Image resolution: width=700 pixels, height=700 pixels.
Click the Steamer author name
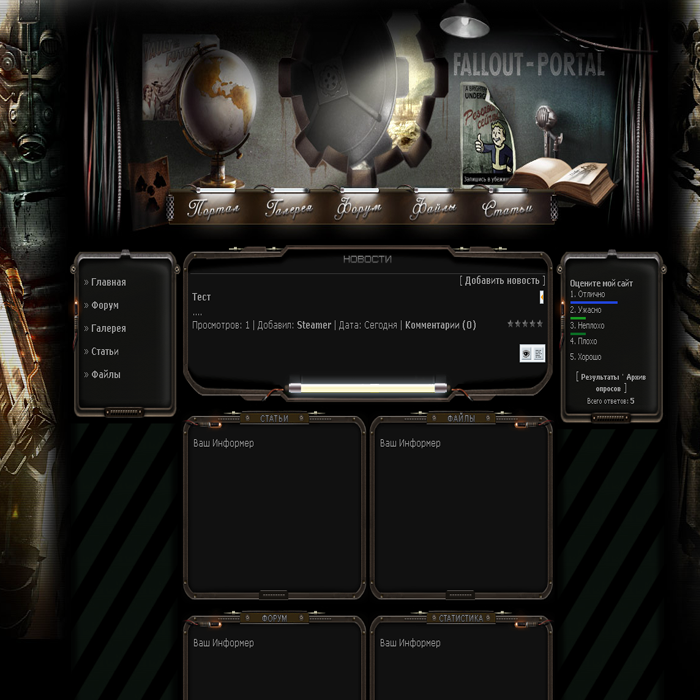pyautogui.click(x=313, y=325)
